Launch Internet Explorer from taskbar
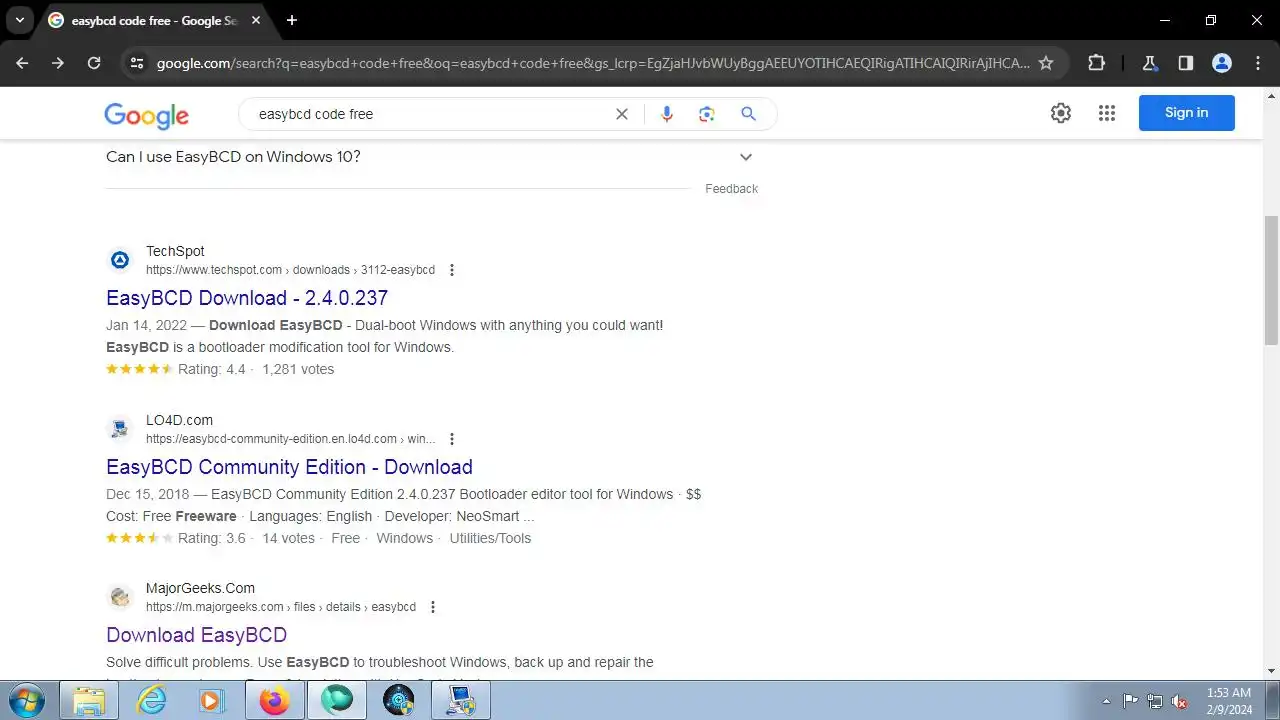This screenshot has width=1280, height=720. (x=151, y=701)
